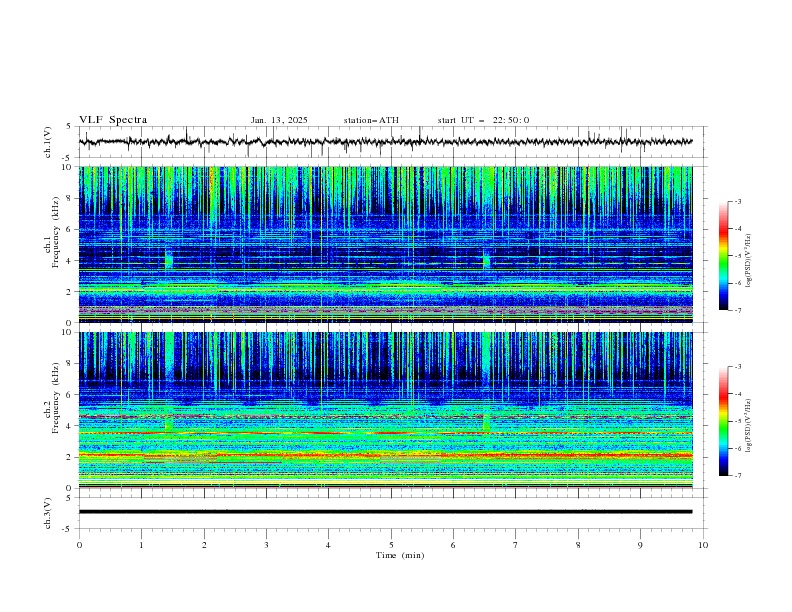
Task: Click the log(PSD) label beside the upper colorbar
Action: 749,261
